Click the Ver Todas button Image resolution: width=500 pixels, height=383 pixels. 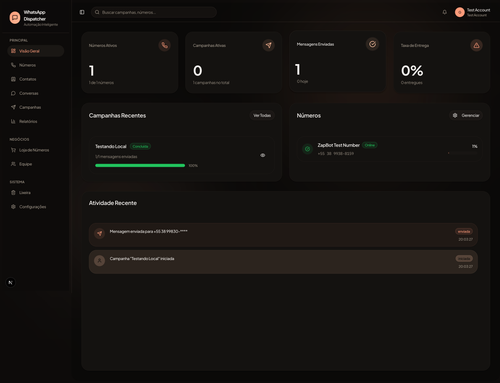pyautogui.click(x=262, y=115)
